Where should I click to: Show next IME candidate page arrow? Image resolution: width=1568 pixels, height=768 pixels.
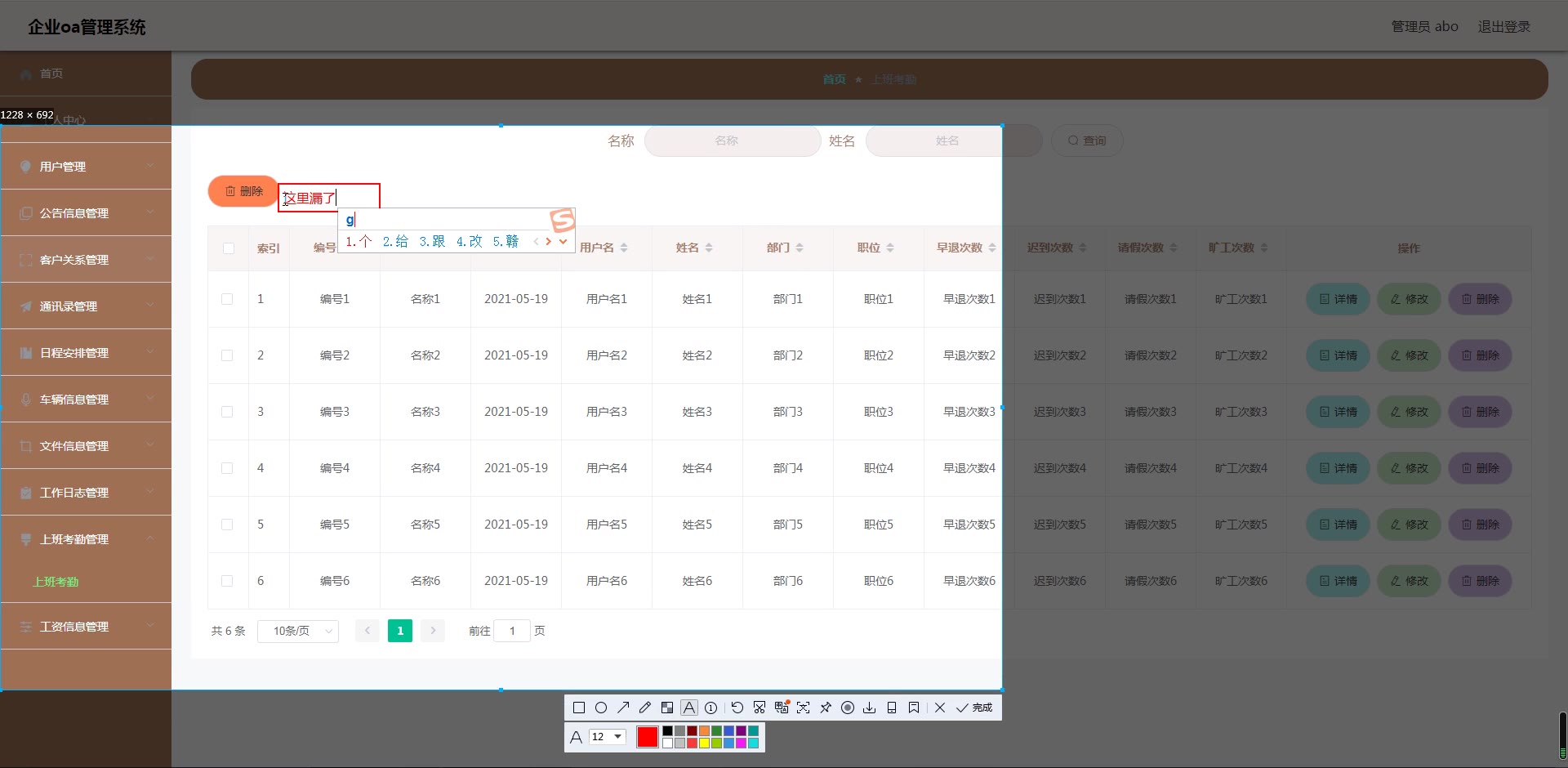point(549,242)
